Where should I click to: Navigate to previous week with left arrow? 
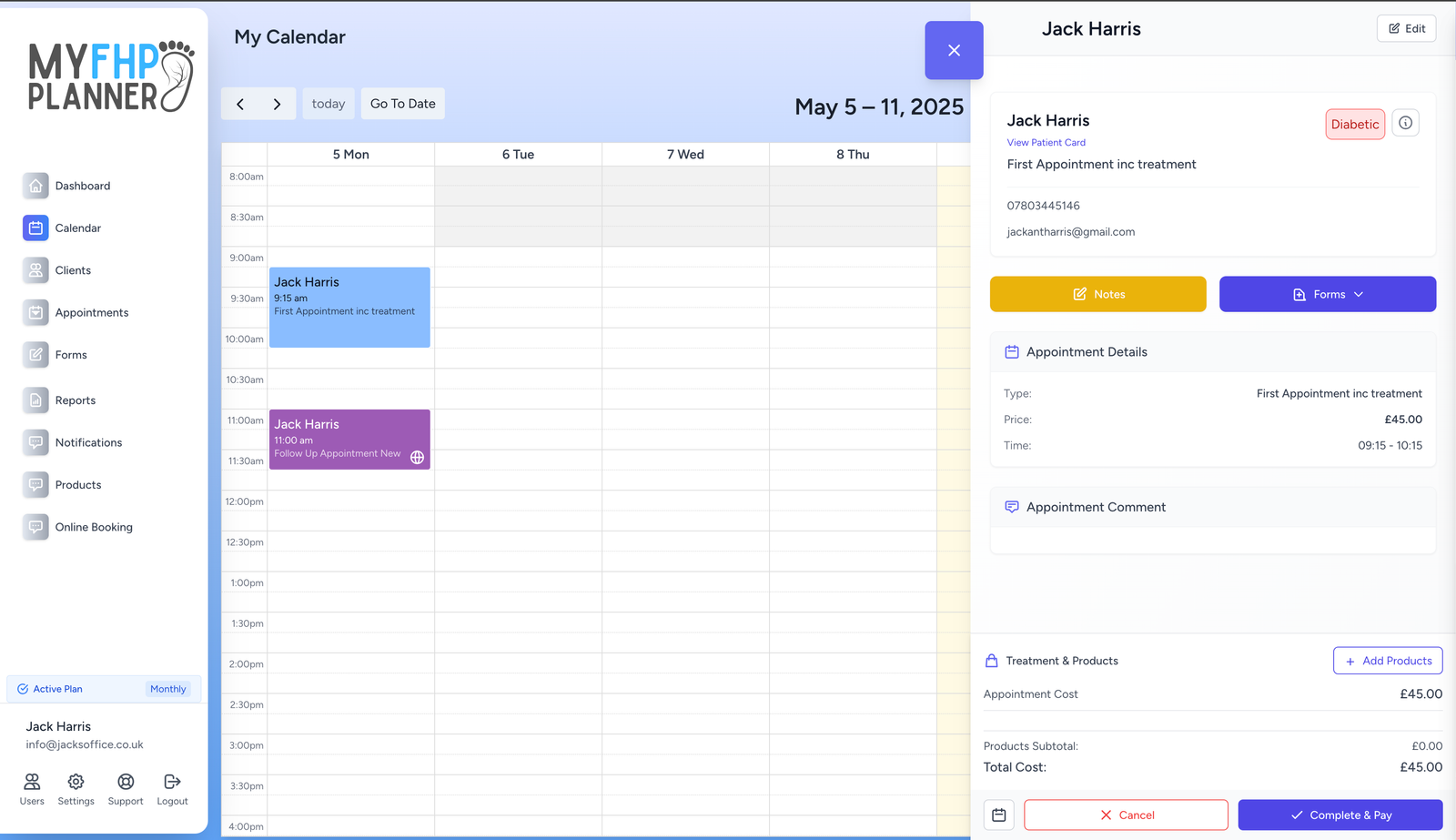(x=239, y=103)
